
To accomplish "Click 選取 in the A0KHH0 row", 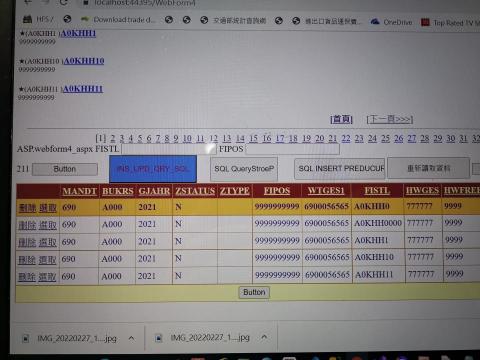I will point(48,208).
